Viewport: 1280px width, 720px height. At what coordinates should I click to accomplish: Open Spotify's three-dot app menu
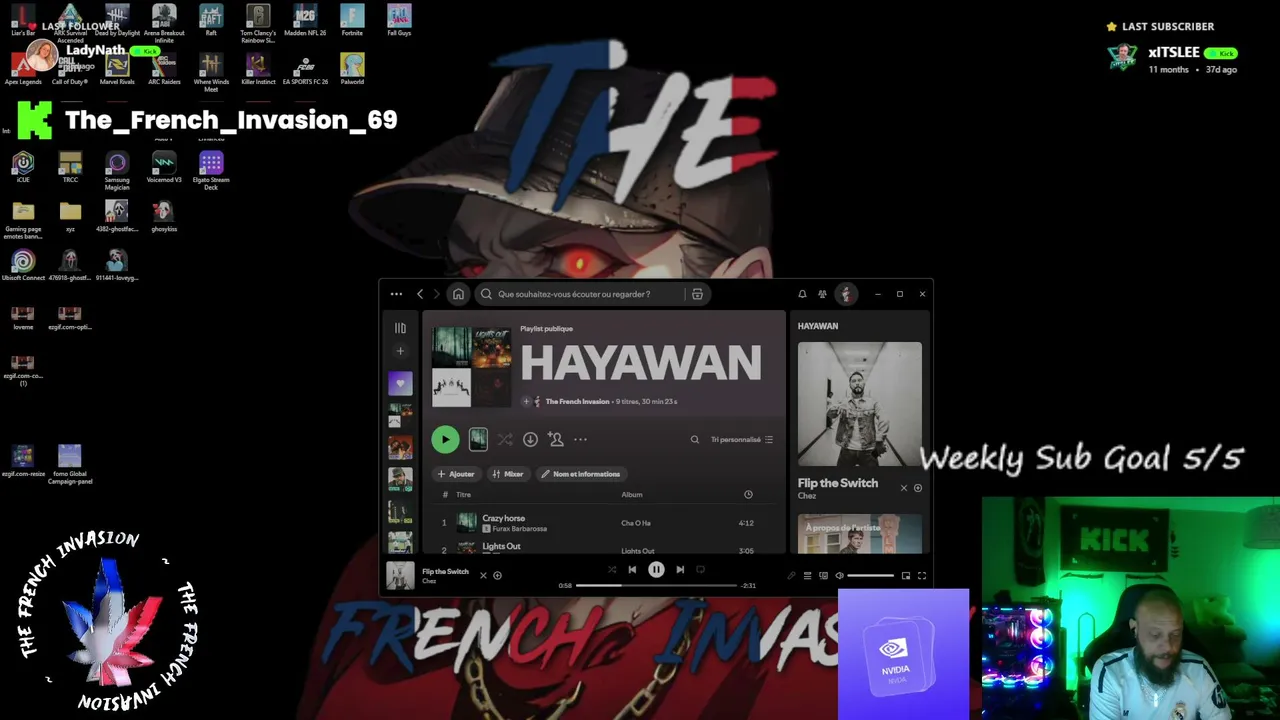pos(396,294)
